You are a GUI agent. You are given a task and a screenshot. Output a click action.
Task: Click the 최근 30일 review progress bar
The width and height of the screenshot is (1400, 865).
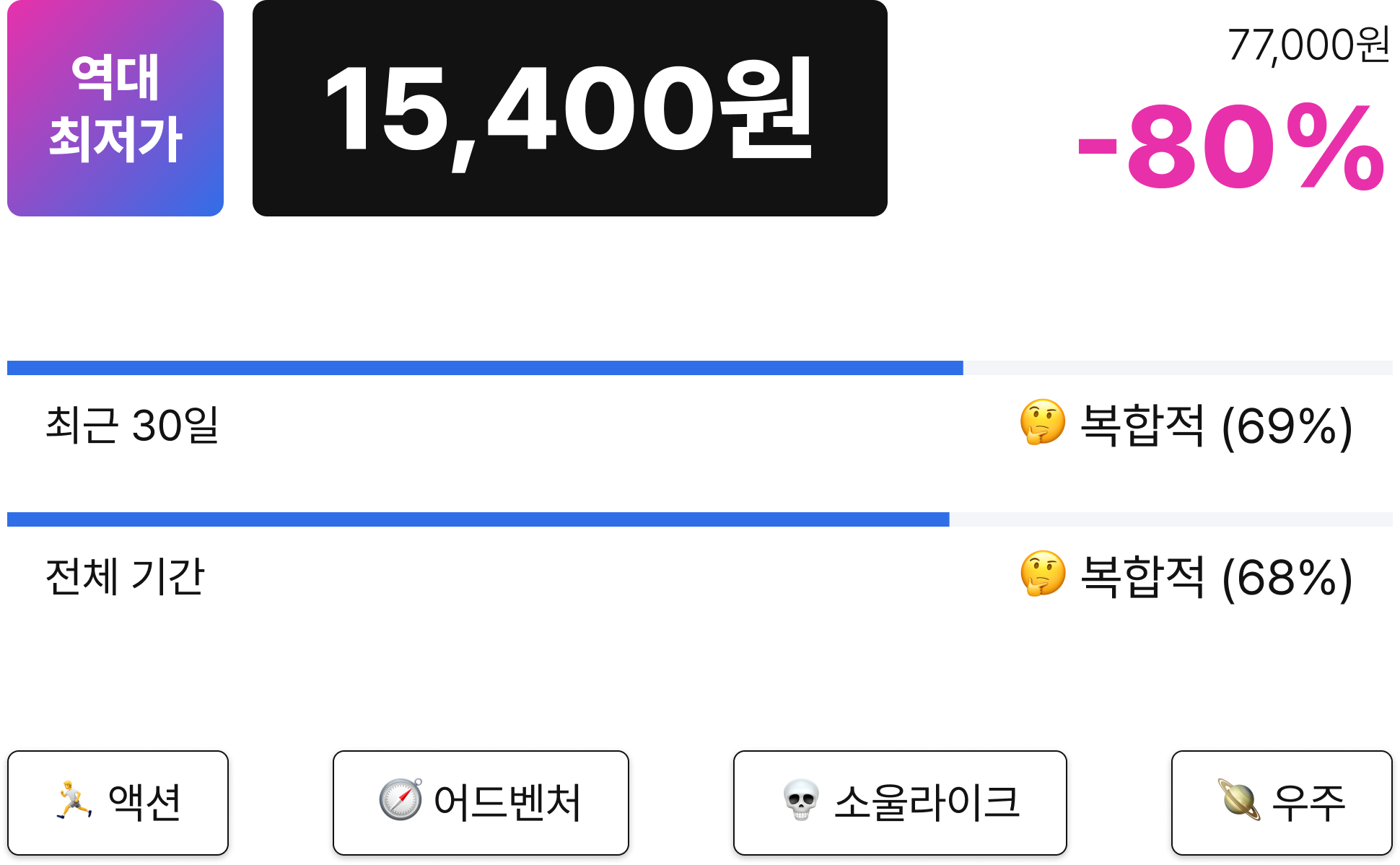click(x=700, y=368)
